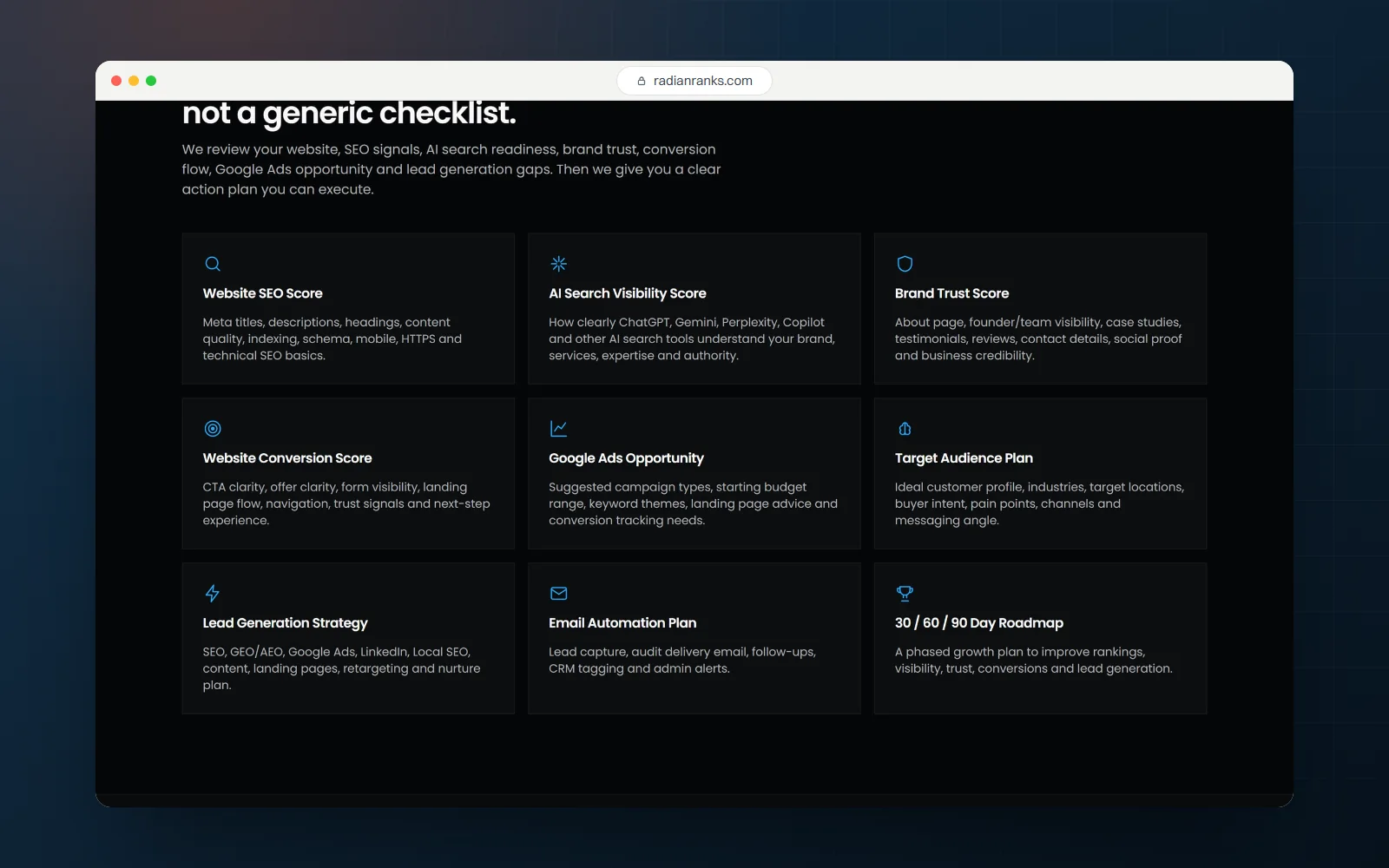Click the Email Automation Plan heading
This screenshot has height=868, width=1389.
click(622, 623)
